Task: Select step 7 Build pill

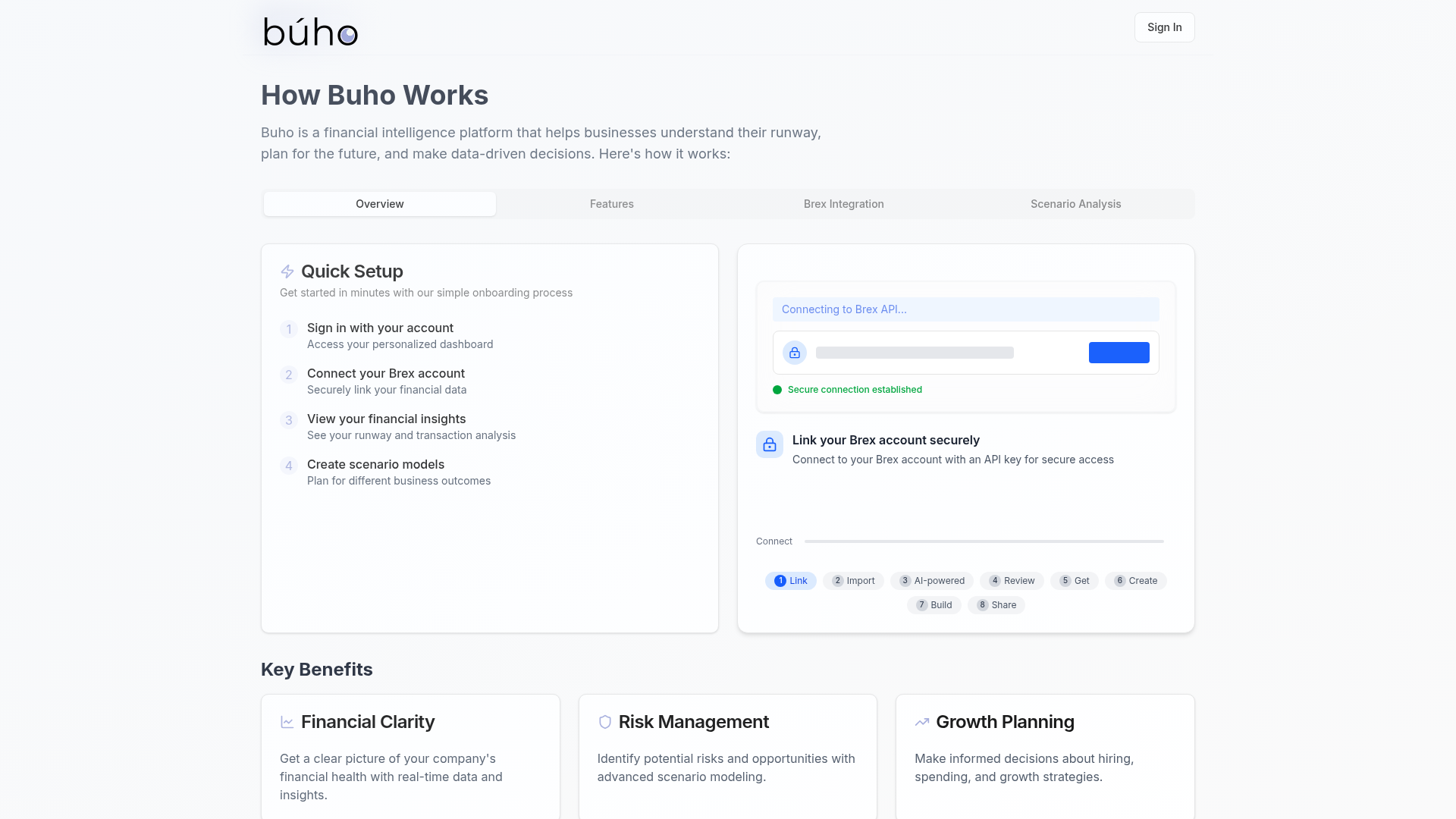Action: [x=934, y=605]
